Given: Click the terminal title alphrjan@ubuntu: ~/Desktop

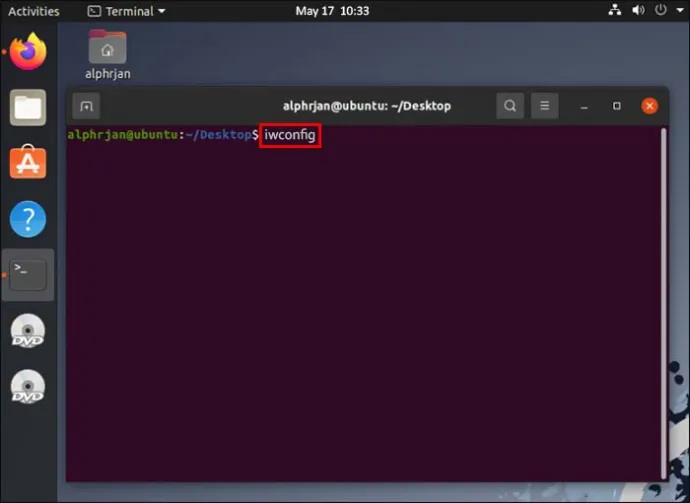Looking at the screenshot, I should point(367,106).
